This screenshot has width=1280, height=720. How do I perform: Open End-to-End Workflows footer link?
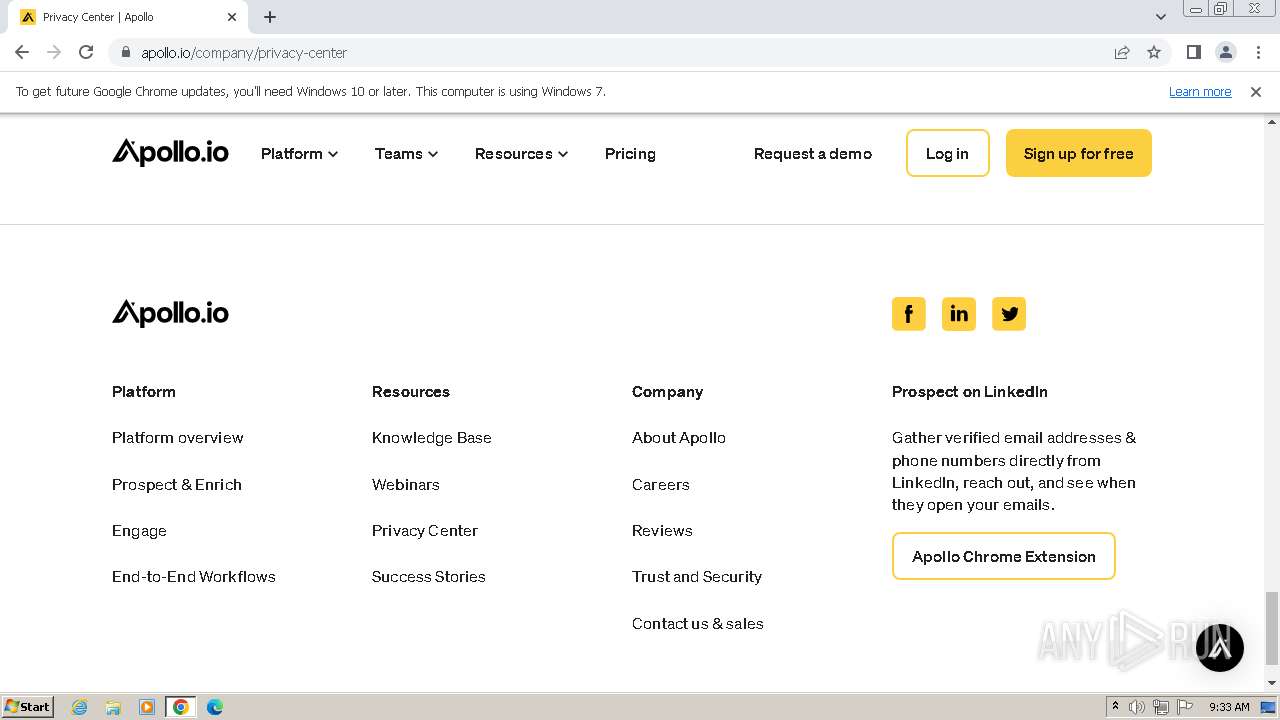click(194, 577)
